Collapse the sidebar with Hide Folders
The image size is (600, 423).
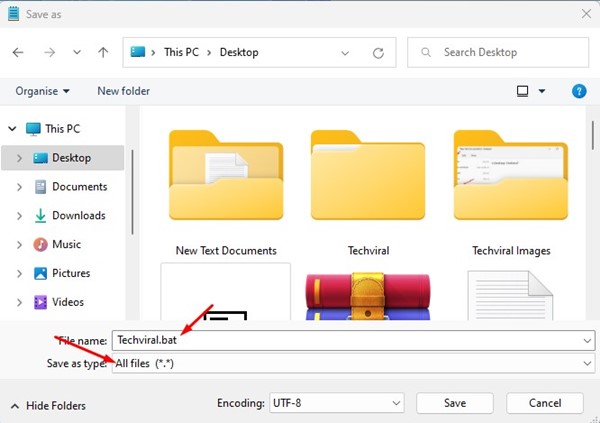coord(48,406)
